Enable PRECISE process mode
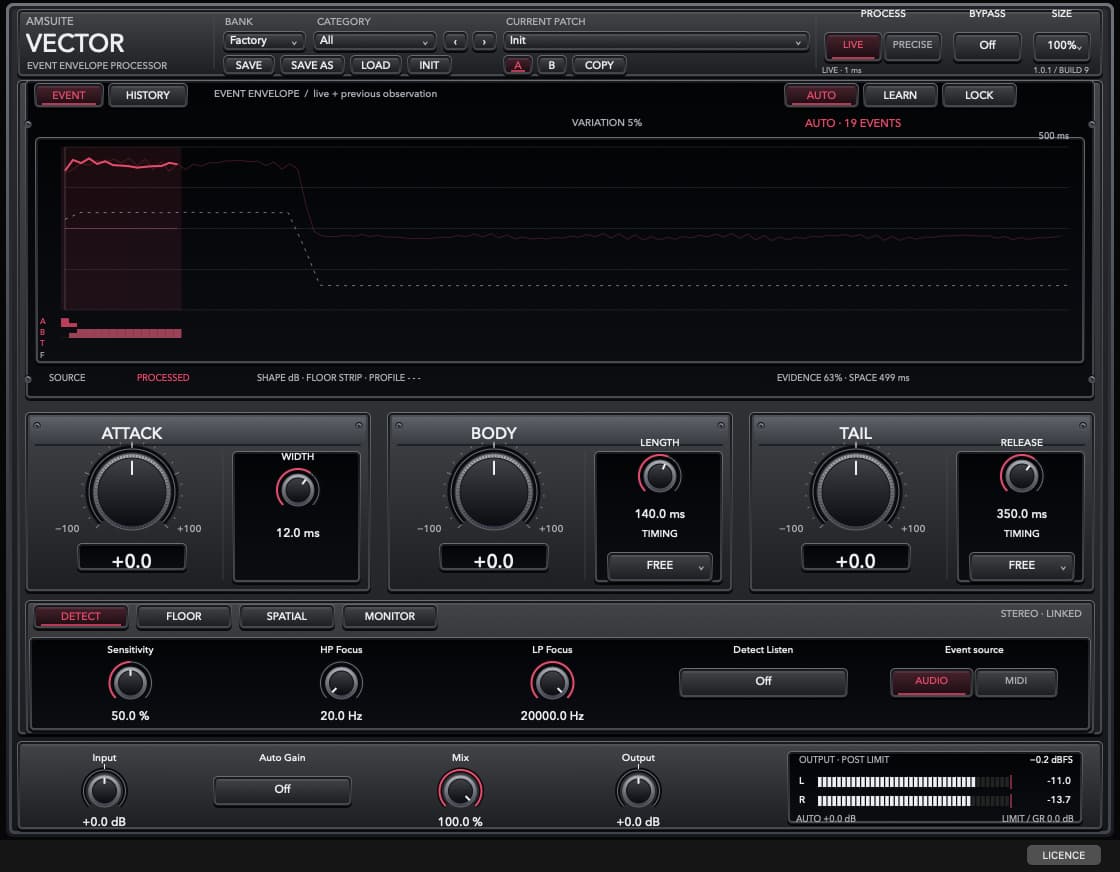This screenshot has width=1120, height=872. click(x=912, y=45)
